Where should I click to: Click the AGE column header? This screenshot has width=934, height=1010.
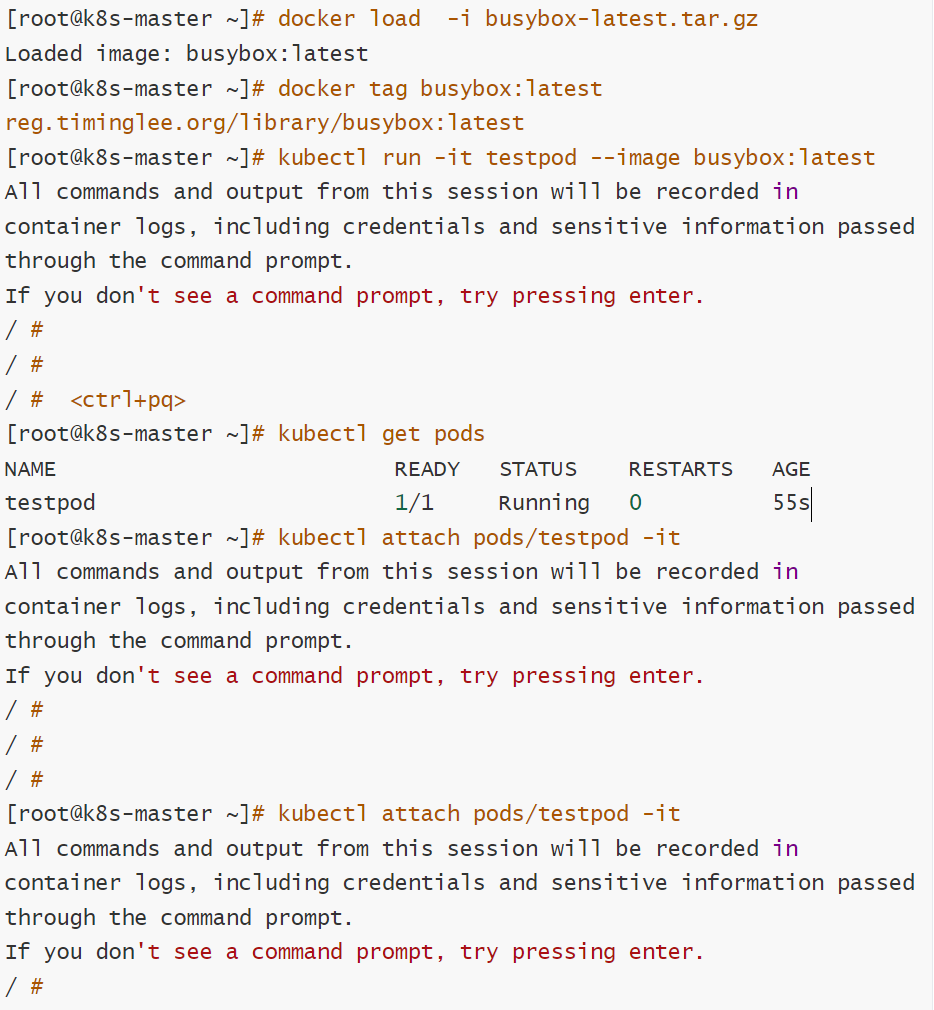tap(791, 469)
